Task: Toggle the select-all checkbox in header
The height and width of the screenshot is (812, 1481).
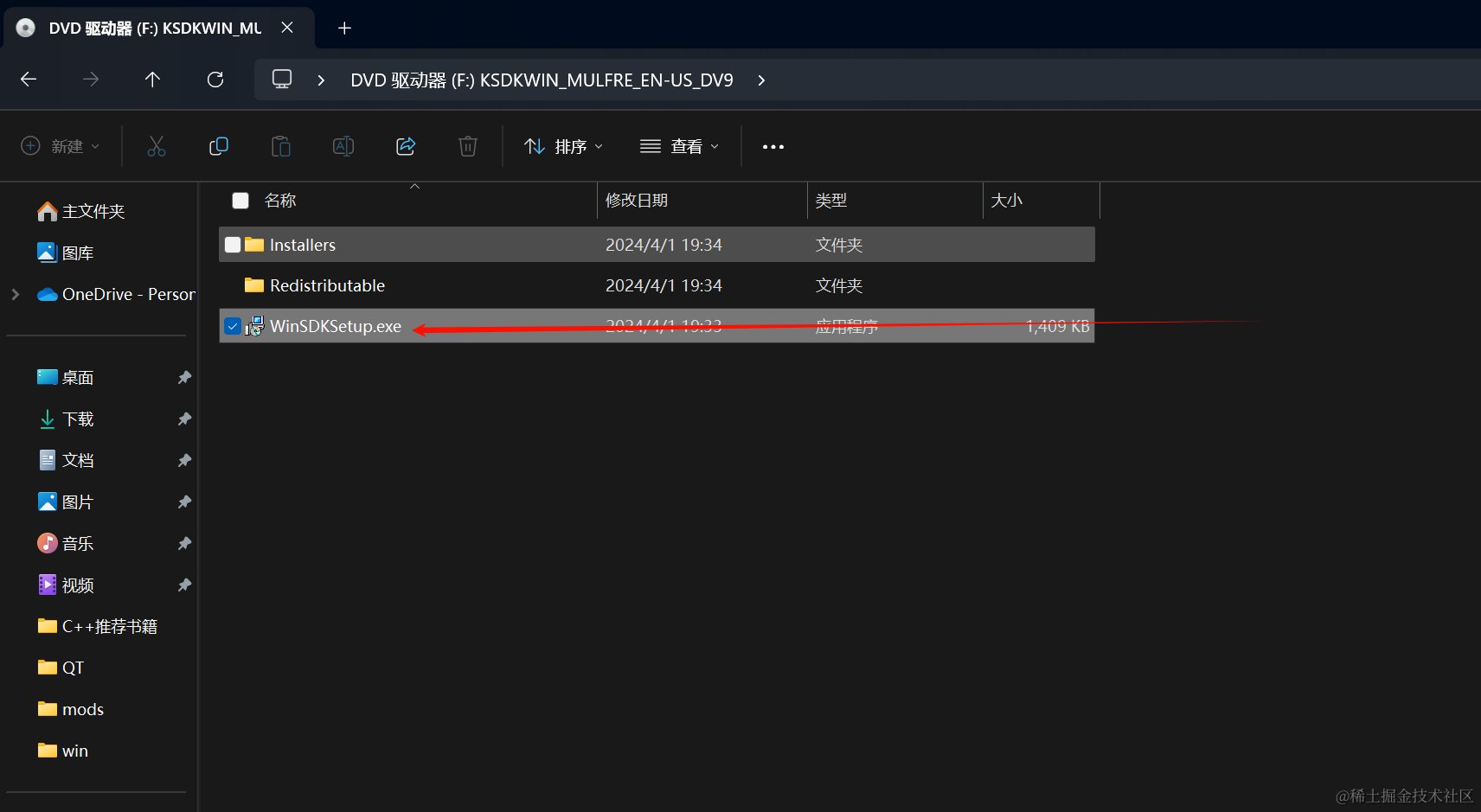Action: 240,201
